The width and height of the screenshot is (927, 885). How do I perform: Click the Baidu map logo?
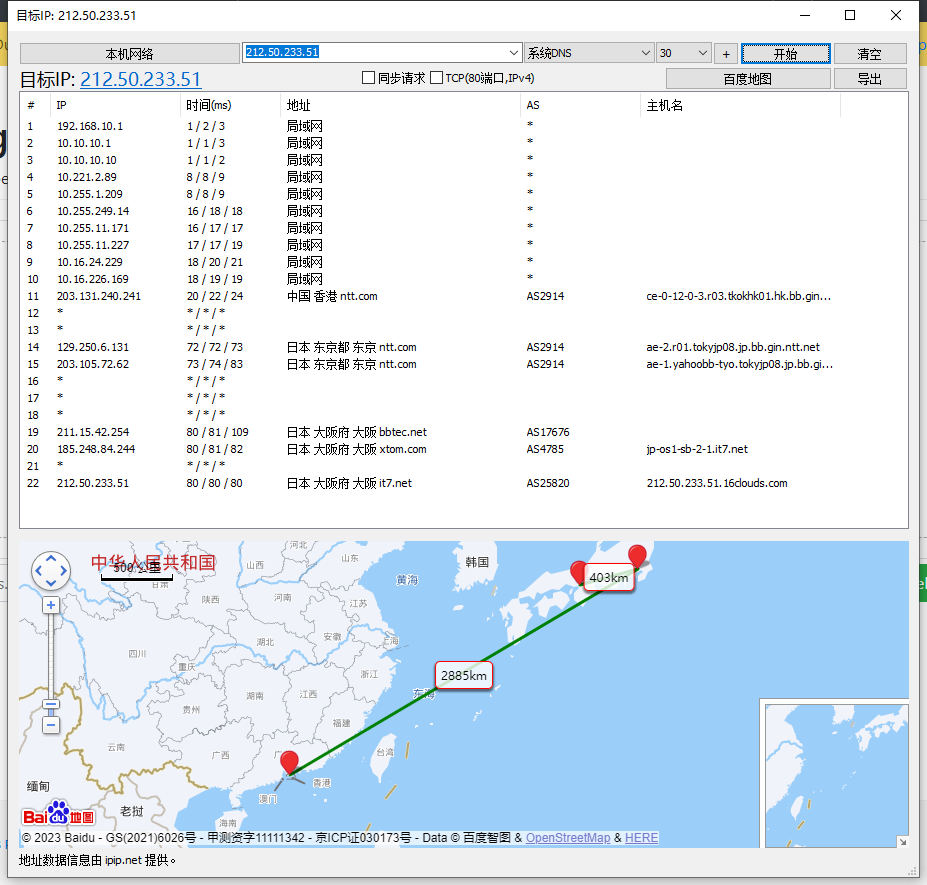58,814
